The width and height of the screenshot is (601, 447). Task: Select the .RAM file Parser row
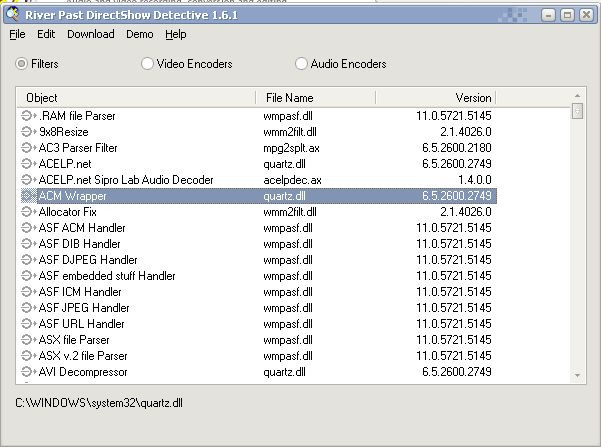tap(257, 116)
